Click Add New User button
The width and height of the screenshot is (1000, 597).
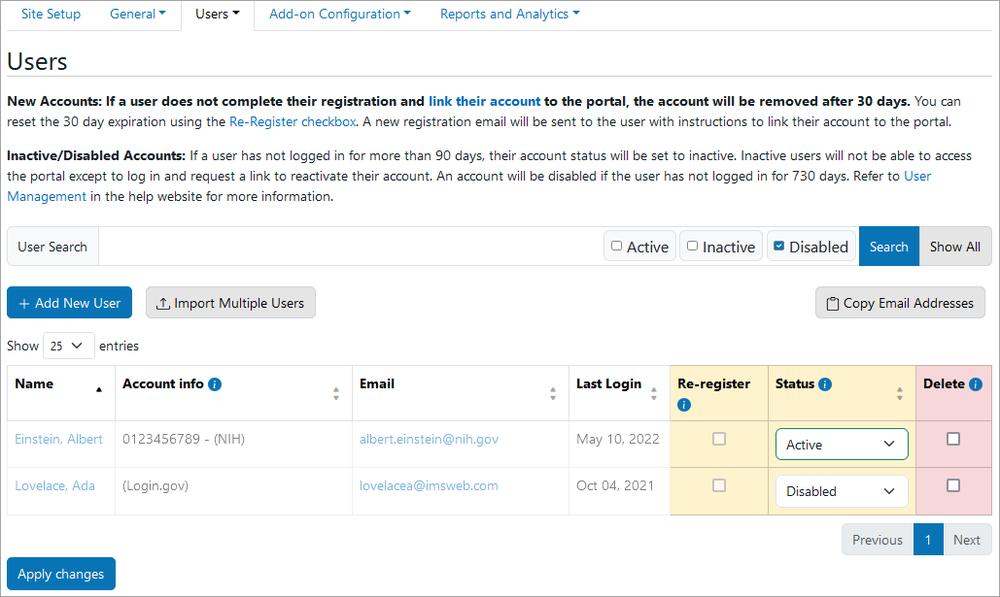(x=70, y=303)
